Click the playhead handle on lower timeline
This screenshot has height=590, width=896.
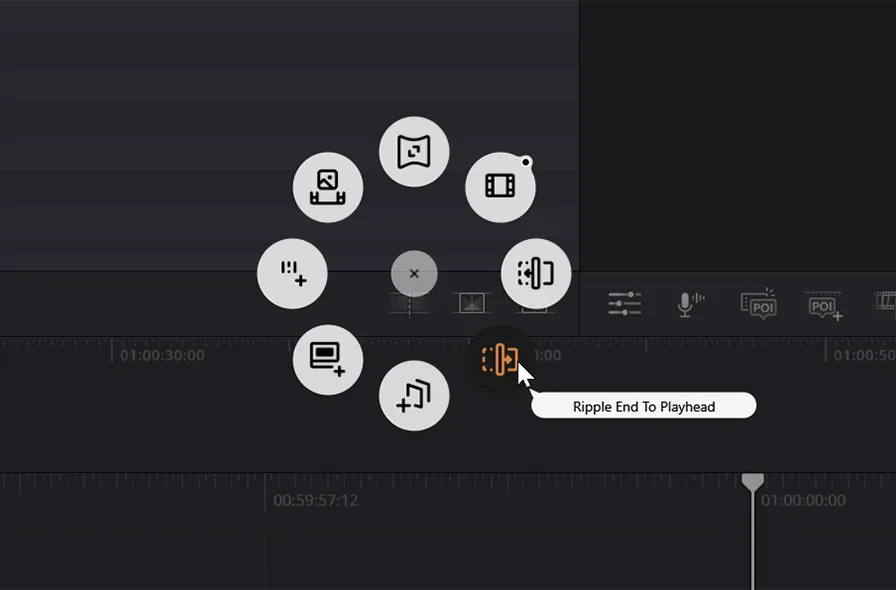click(753, 482)
